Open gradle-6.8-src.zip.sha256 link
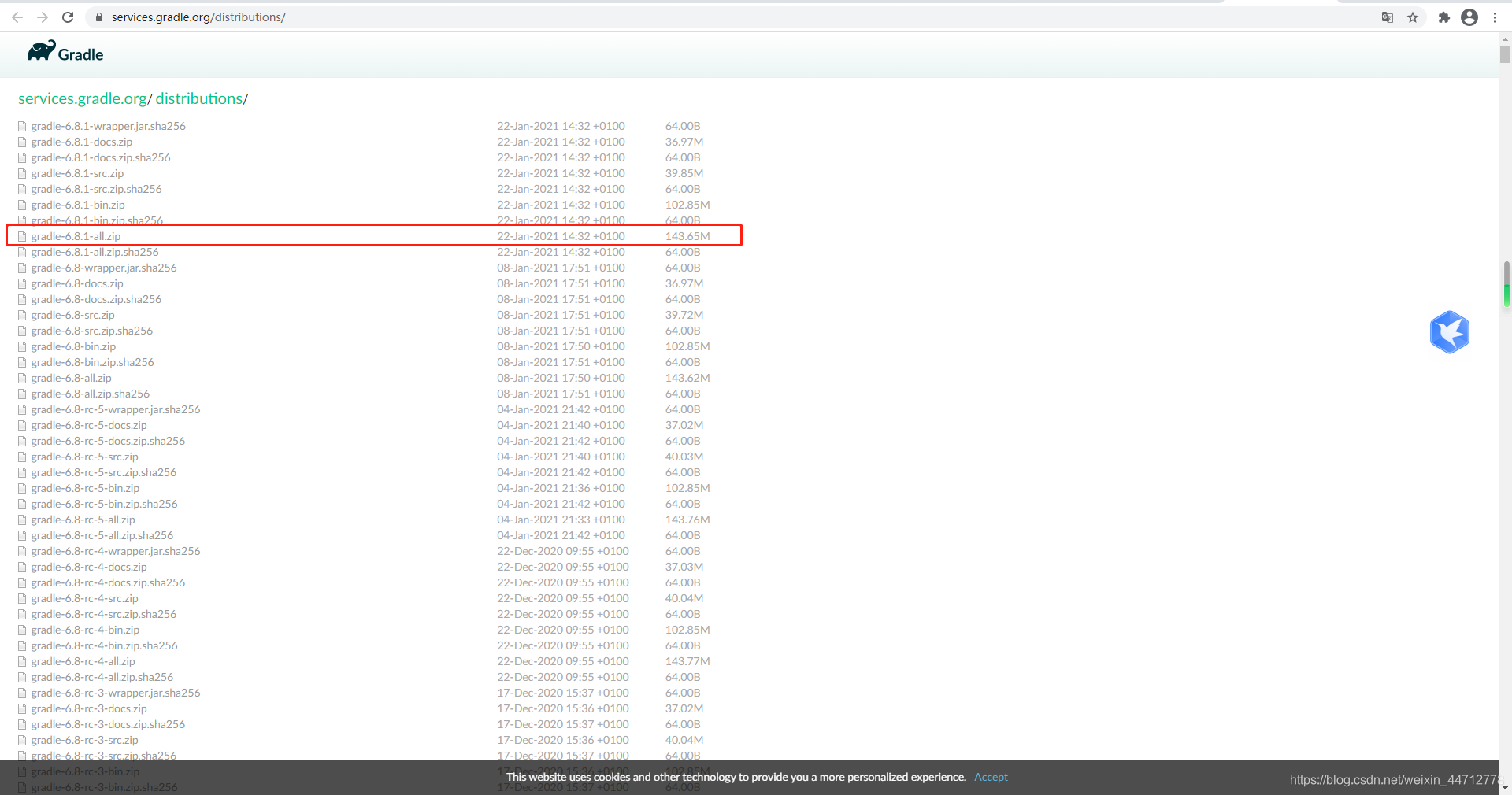Screen dimensions: 1512x795 (91, 331)
